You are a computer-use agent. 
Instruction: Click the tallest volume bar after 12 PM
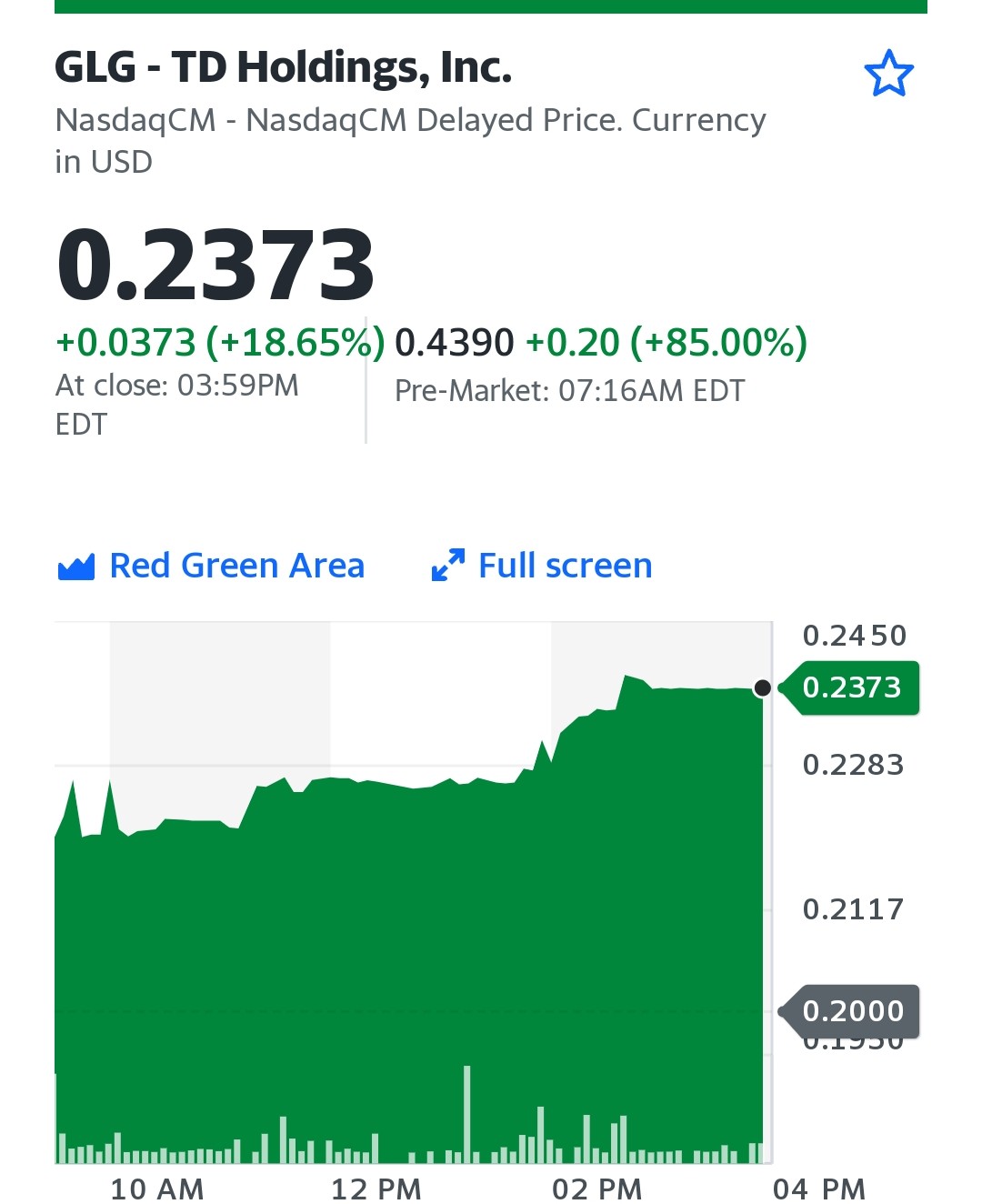coord(467,1114)
